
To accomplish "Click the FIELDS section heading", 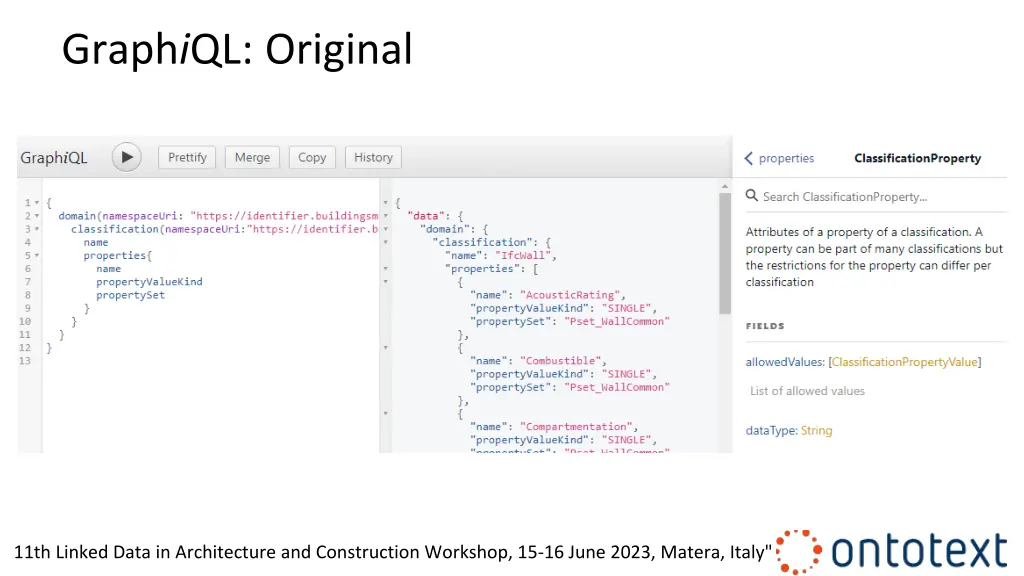I will coord(765,326).
